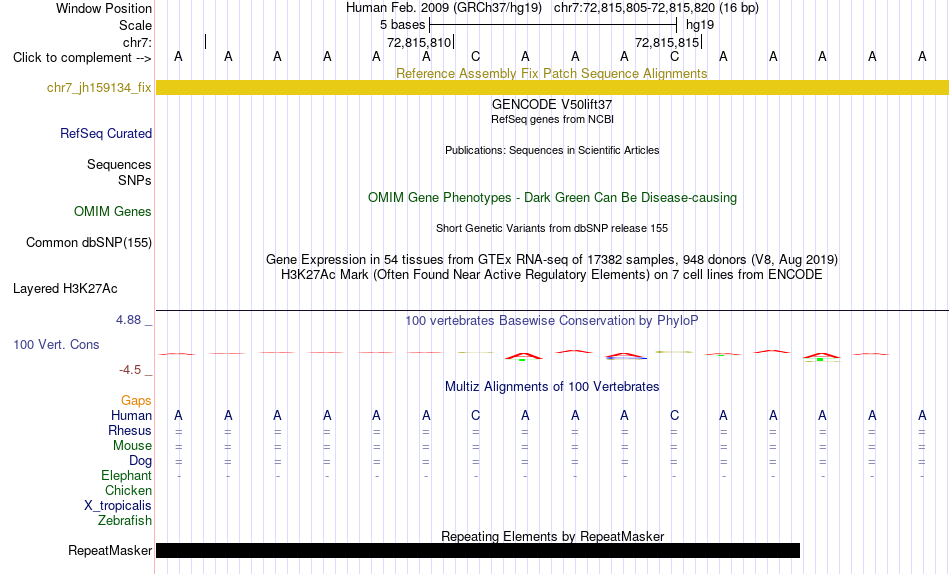Click 'RefSeq genes from NCBI' title
The image size is (950, 574).
click(553, 119)
